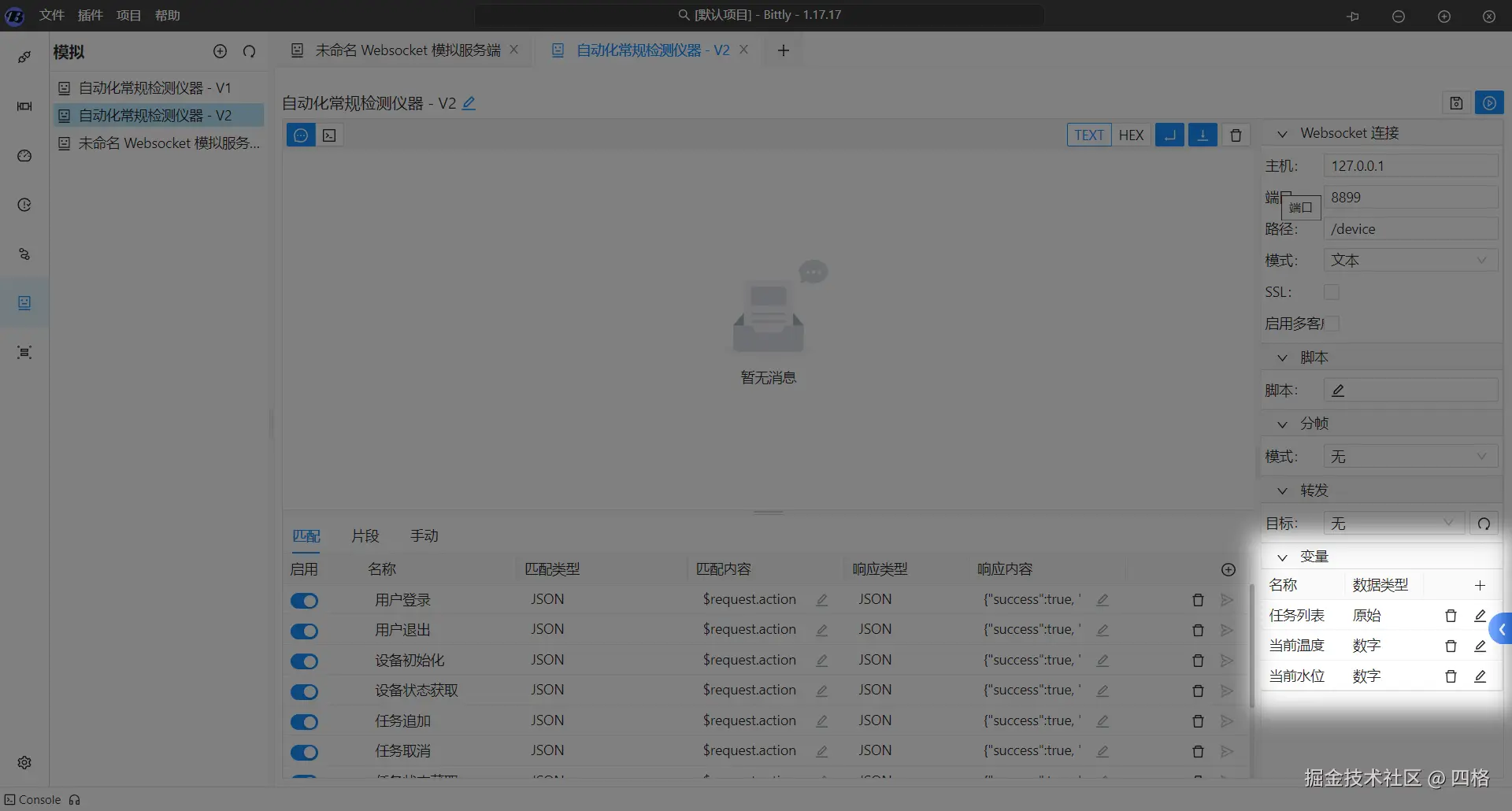Save the current mock configuration
The height and width of the screenshot is (811, 1512).
(1456, 103)
